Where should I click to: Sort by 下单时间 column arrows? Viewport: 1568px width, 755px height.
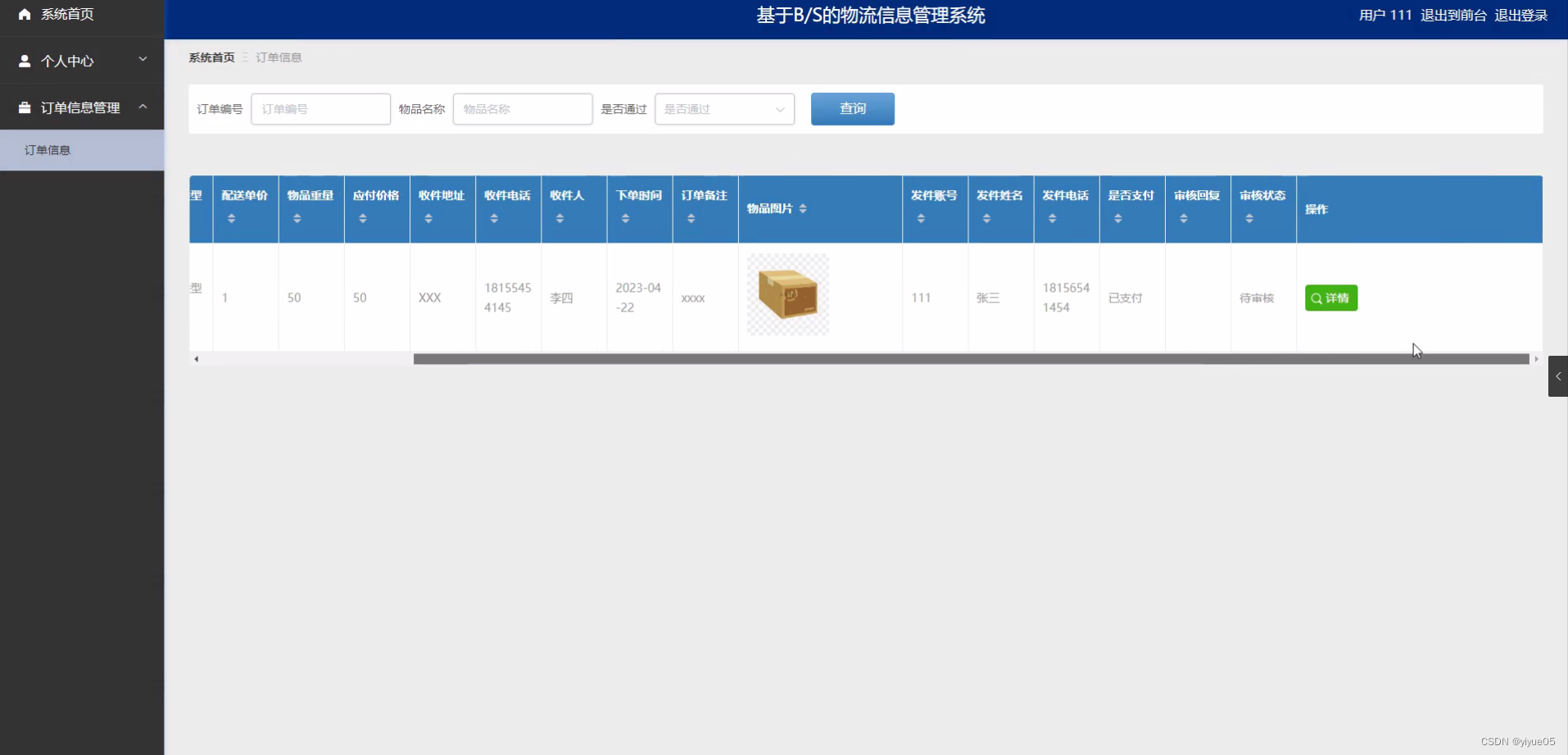[625, 218]
